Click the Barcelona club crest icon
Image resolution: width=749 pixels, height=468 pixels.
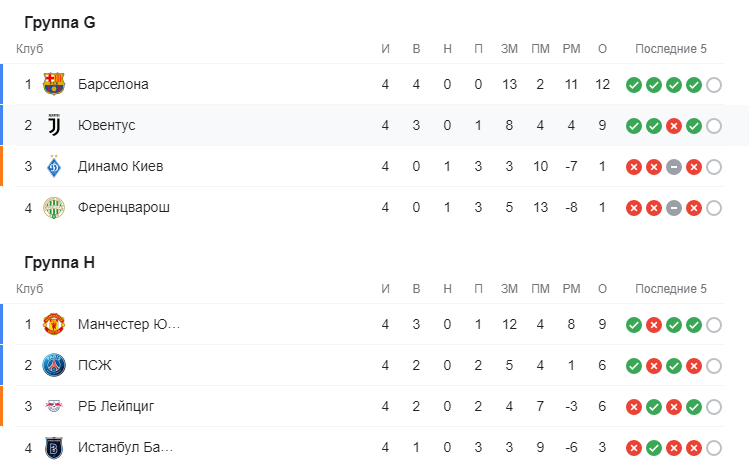[54, 84]
